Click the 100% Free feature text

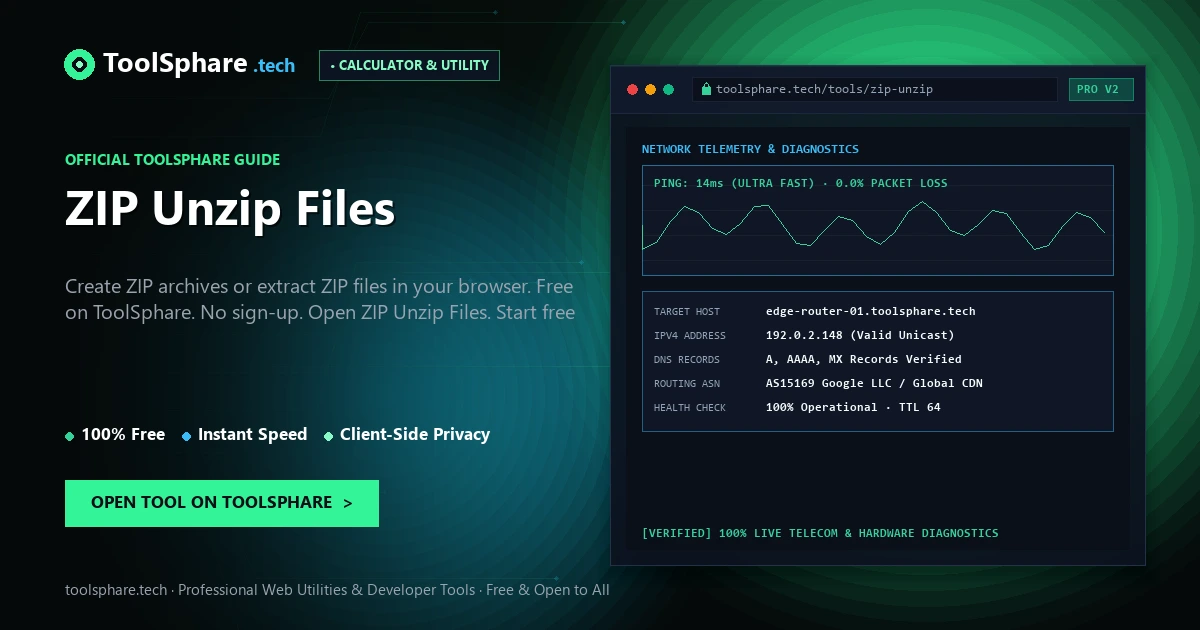tap(123, 434)
